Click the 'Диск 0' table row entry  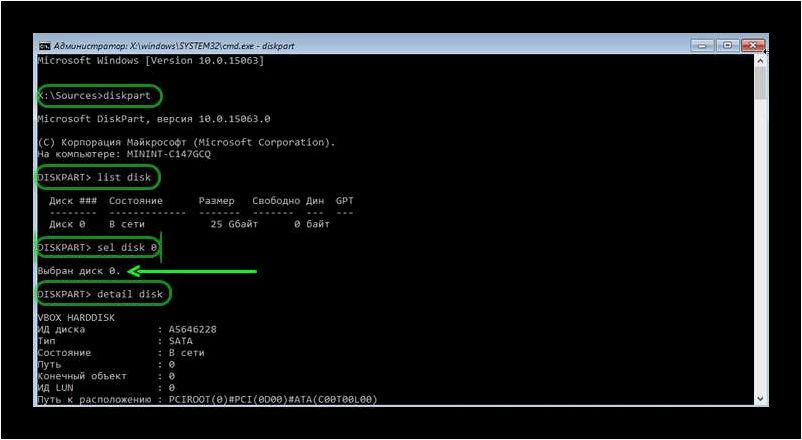67,224
